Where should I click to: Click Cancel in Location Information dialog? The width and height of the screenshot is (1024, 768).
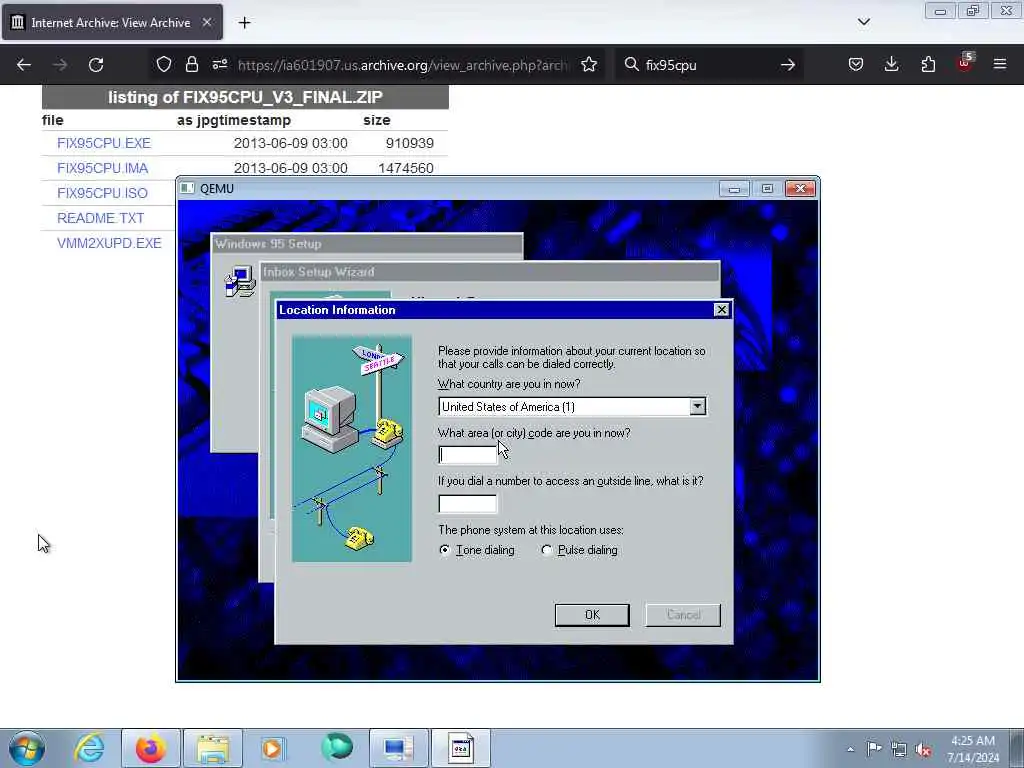[x=683, y=615]
